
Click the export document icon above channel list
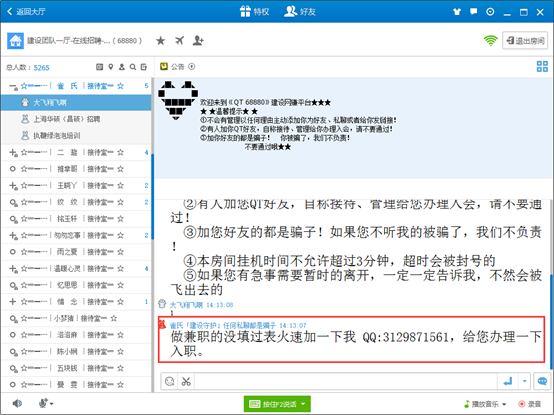click(x=143, y=67)
